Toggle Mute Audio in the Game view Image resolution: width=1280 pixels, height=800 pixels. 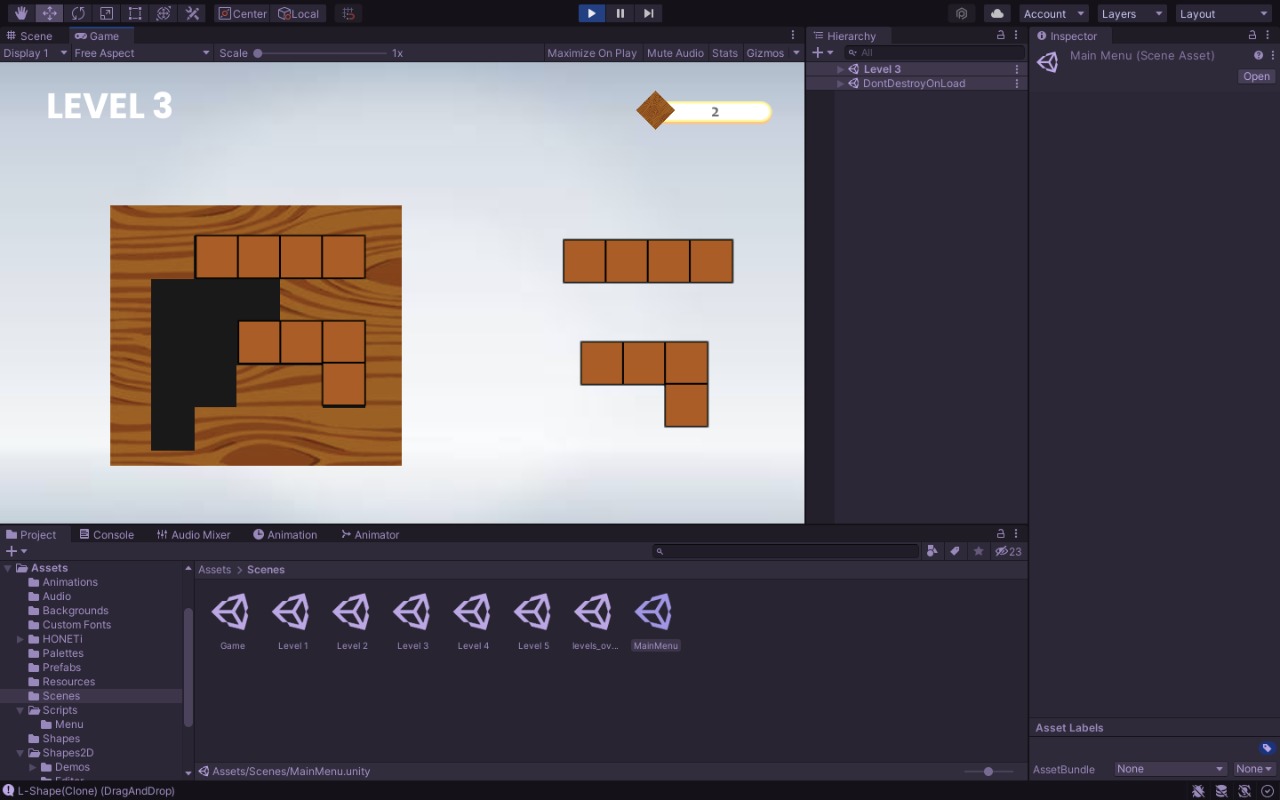675,53
